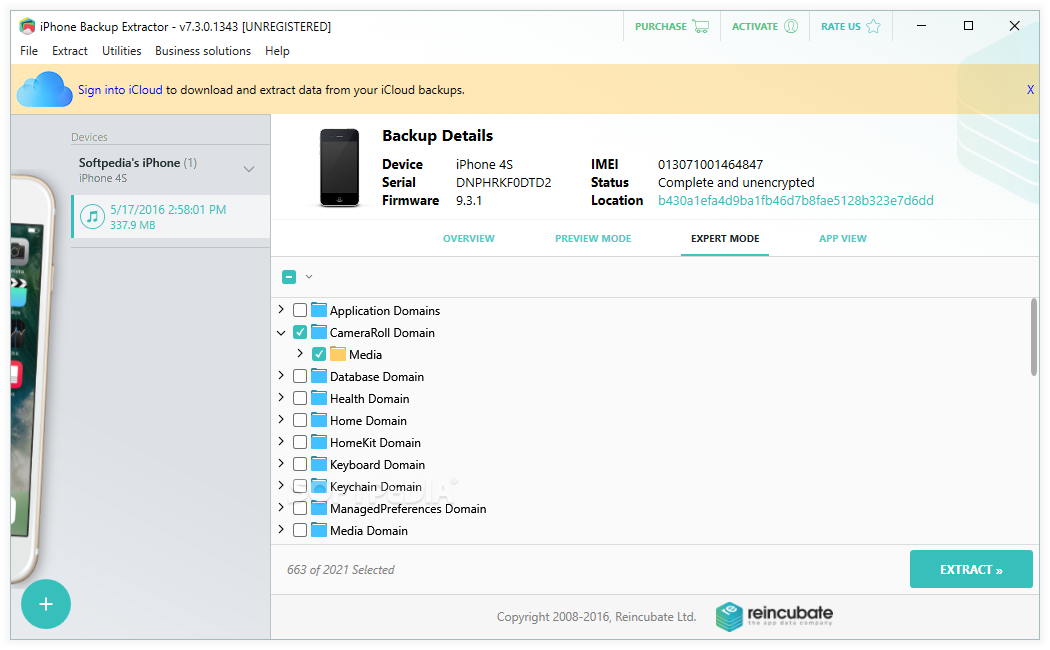Open the Utilities menu
Viewport: 1050px width, 650px height.
tap(121, 51)
